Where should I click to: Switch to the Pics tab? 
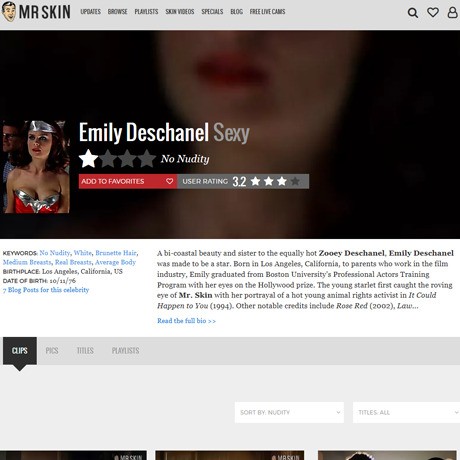[52, 351]
